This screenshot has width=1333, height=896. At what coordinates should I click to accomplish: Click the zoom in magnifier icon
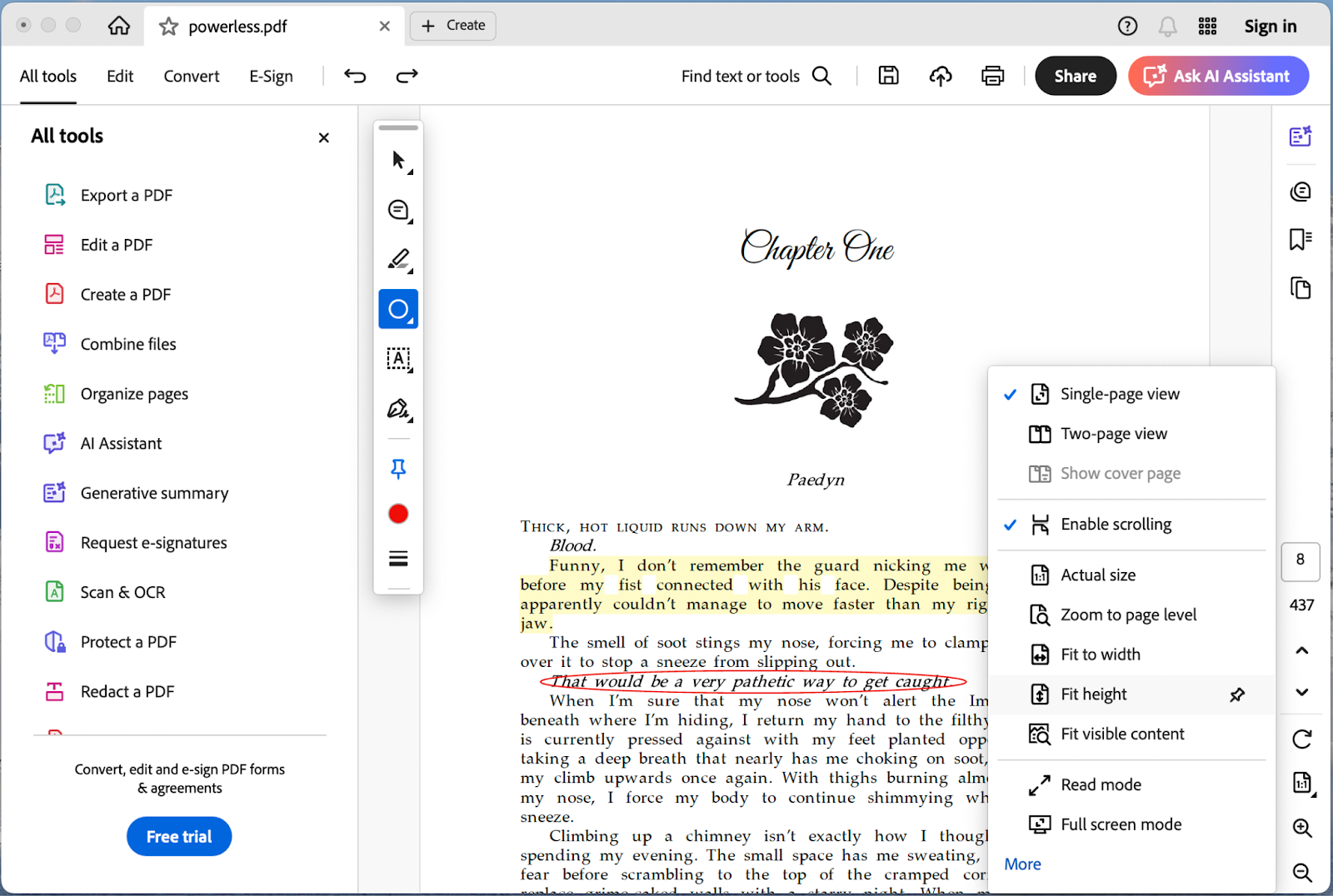tap(1301, 828)
